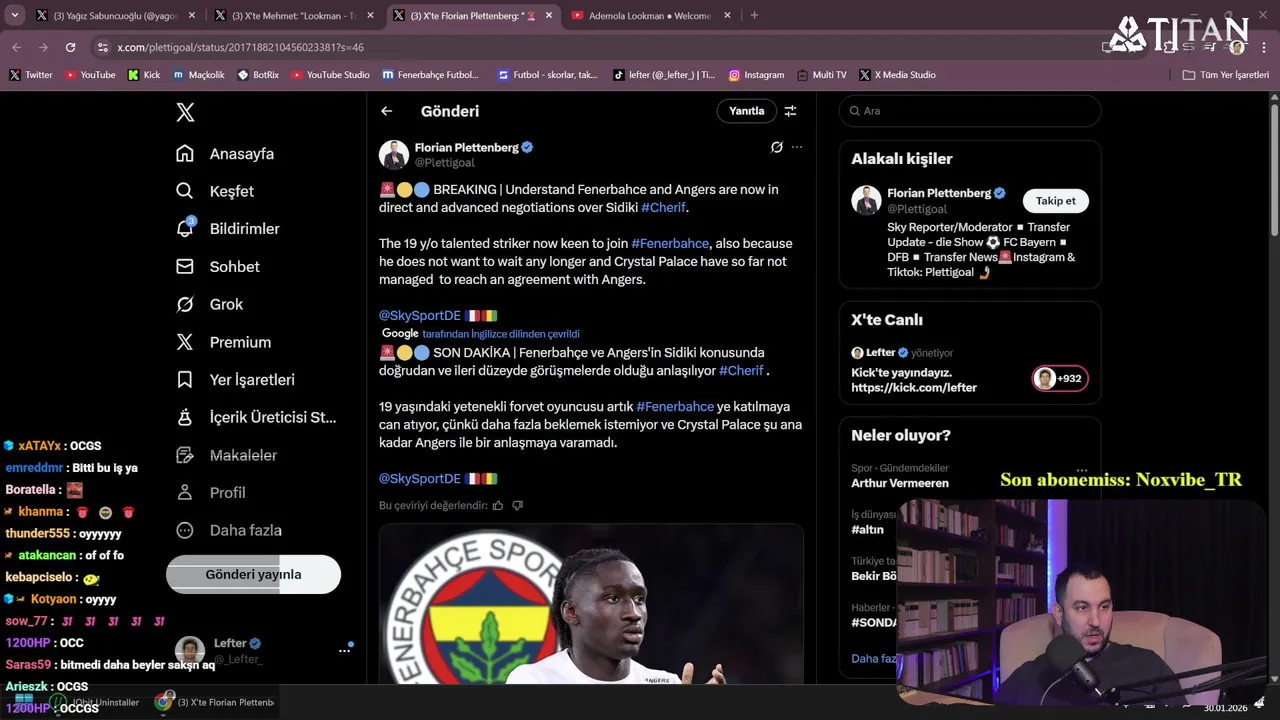This screenshot has height=720, width=1280.
Task: Open Fenerbahçe Futbol bookmark
Action: 431,75
